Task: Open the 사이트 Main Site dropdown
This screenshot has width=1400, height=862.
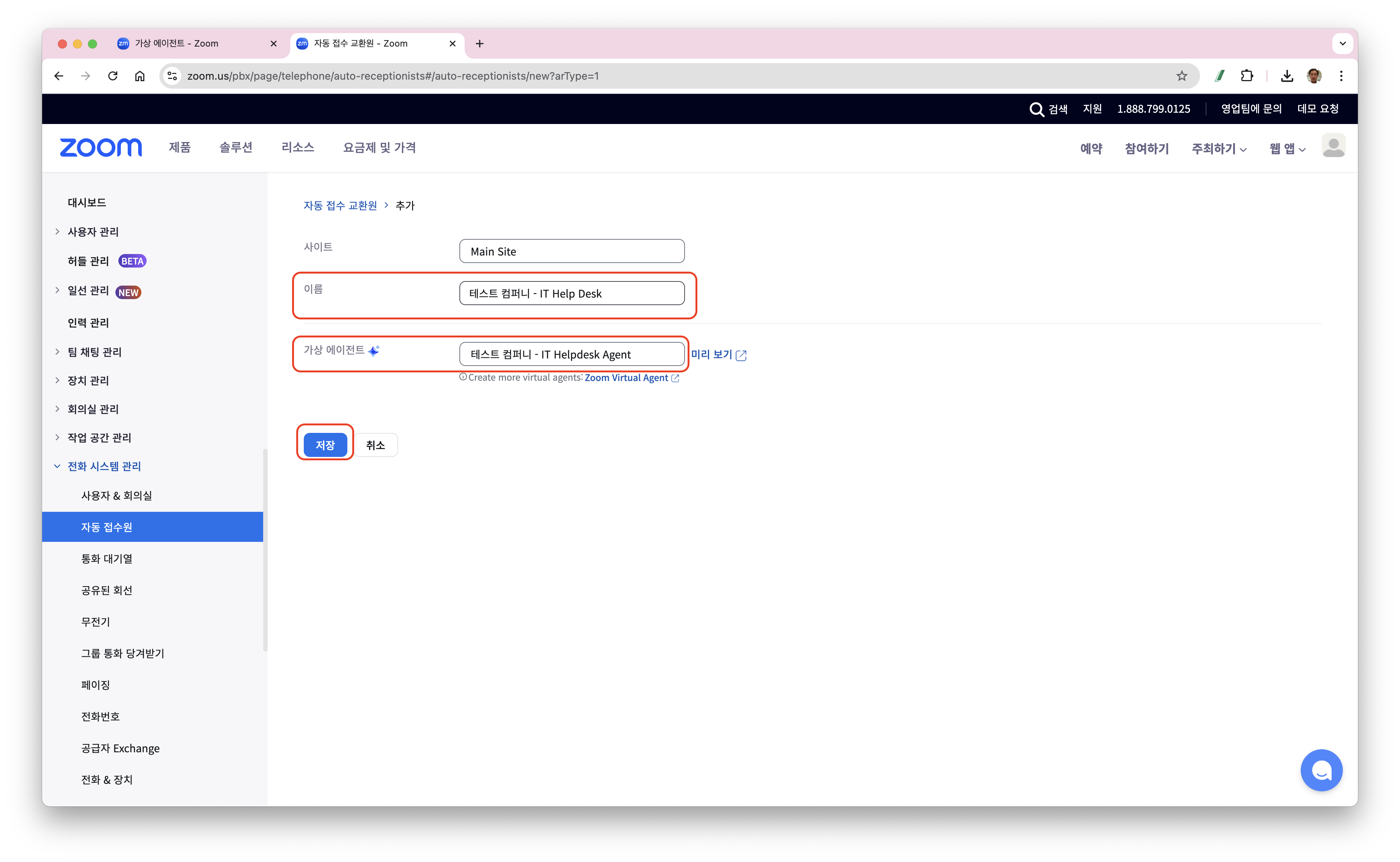Action: [x=571, y=251]
